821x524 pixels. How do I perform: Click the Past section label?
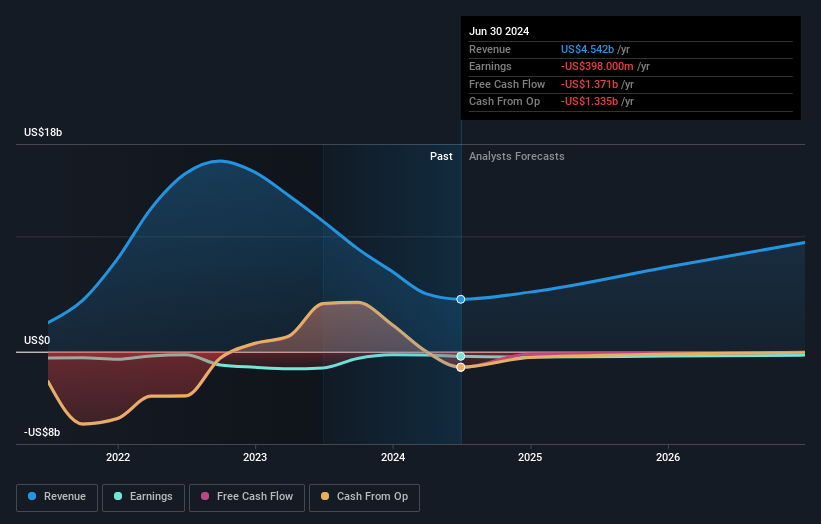(x=441, y=157)
